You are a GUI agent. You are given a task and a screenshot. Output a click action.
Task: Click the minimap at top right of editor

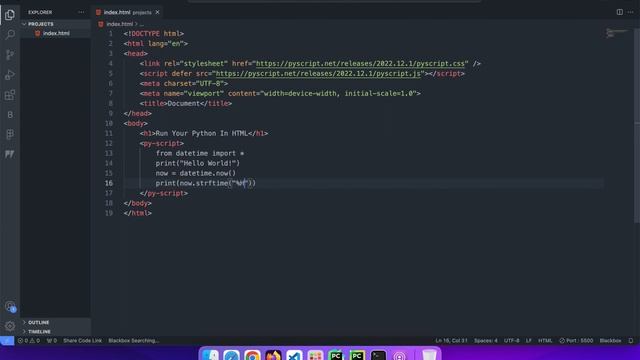click(x=616, y=33)
